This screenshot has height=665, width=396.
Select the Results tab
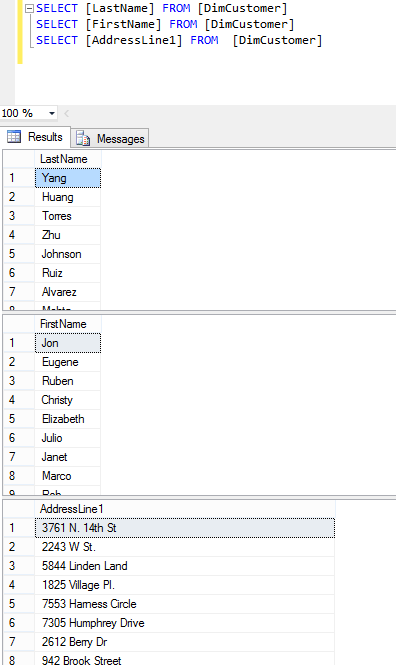pyautogui.click(x=35, y=137)
